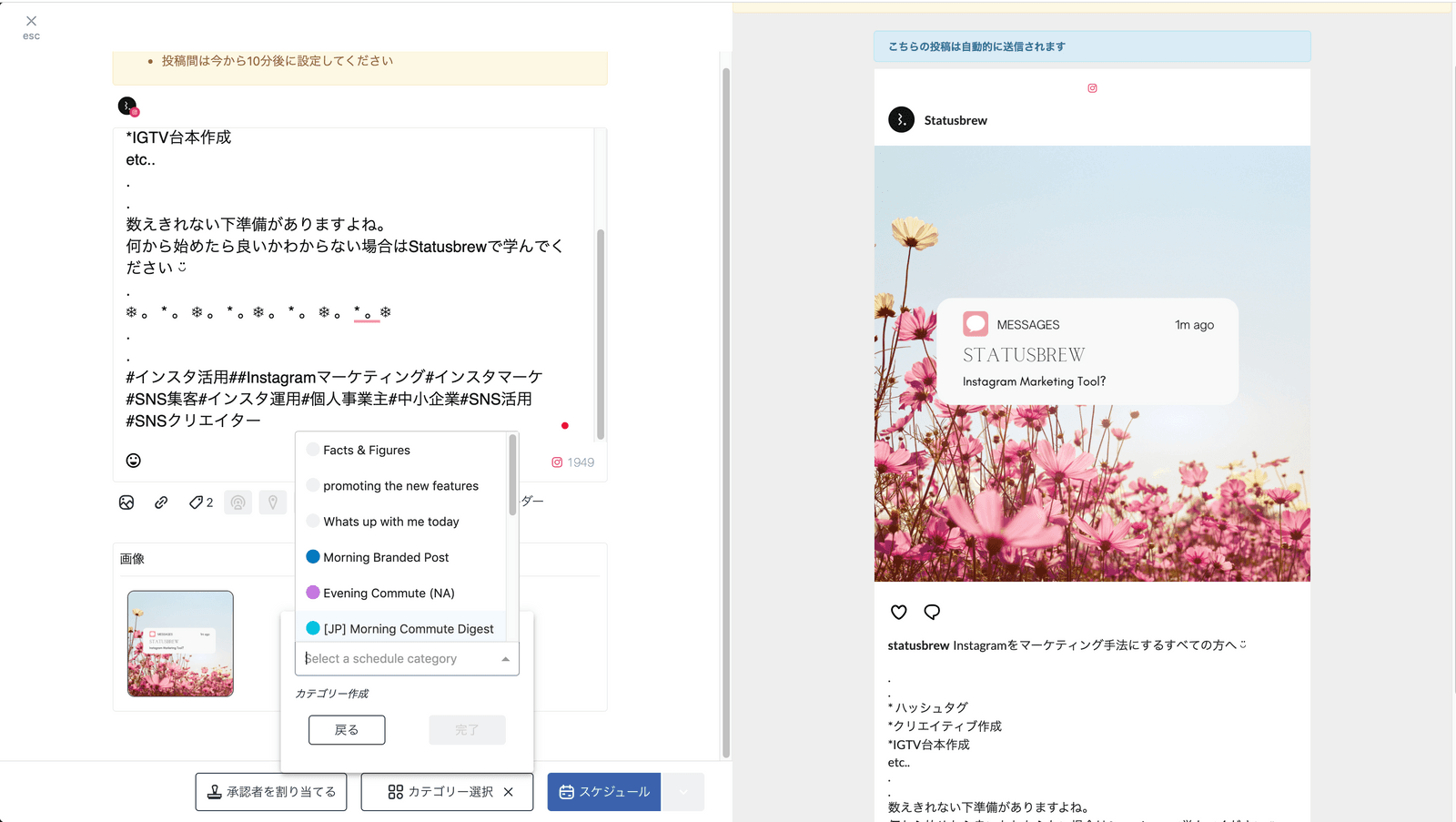Choose the Facts & Figures category
Image resolution: width=1456 pixels, height=822 pixels.
(x=367, y=451)
